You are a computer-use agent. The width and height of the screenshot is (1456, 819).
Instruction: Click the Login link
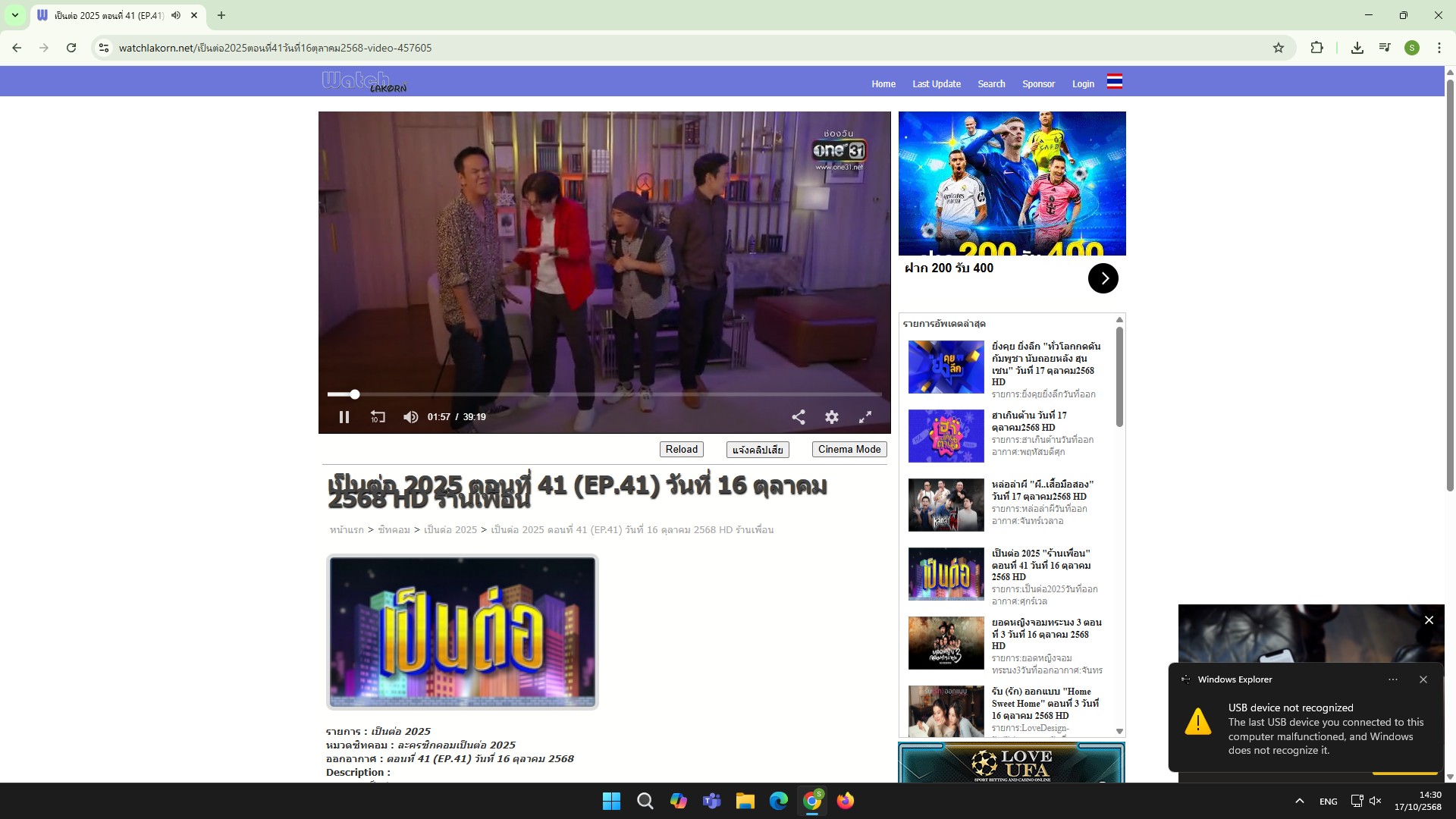pos(1082,84)
